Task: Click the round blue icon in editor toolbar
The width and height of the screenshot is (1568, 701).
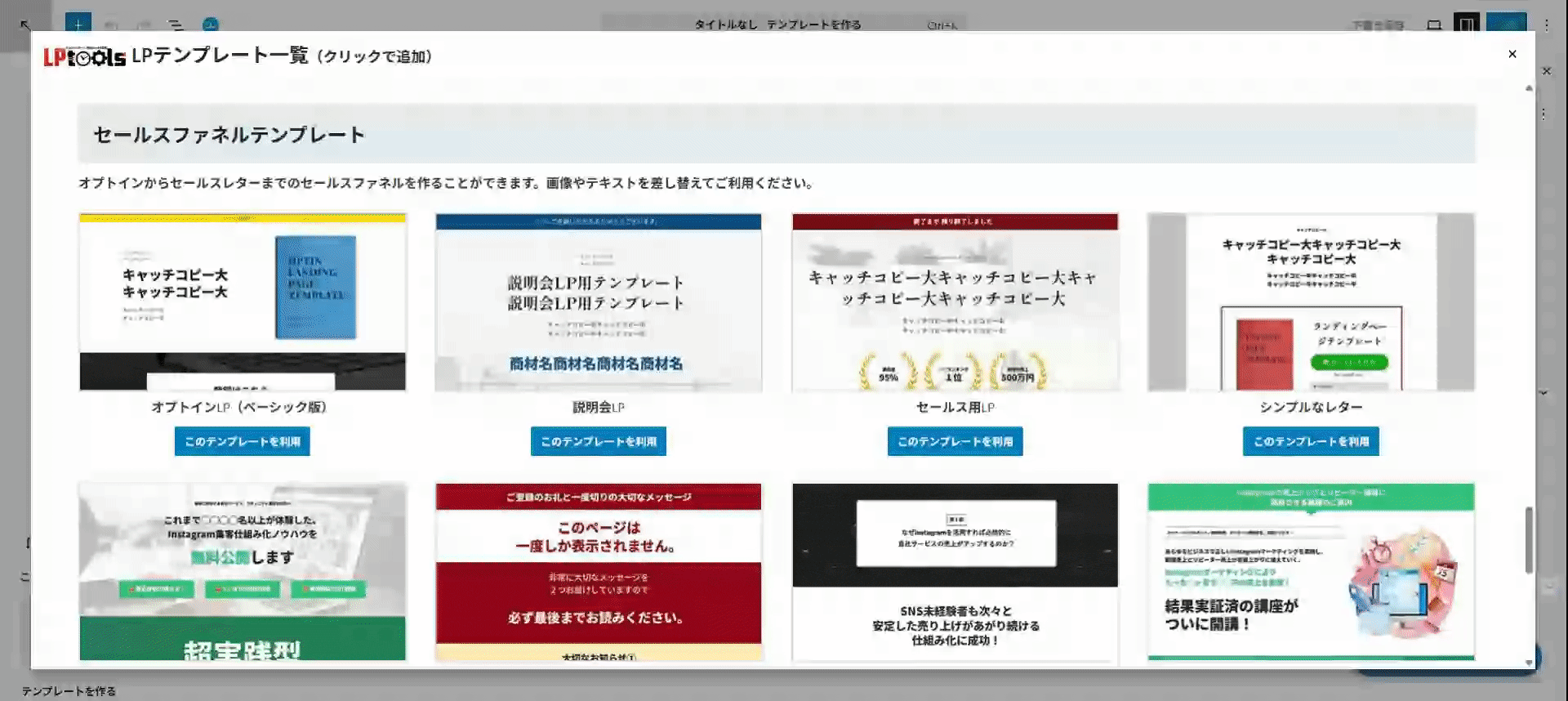Action: 210,25
